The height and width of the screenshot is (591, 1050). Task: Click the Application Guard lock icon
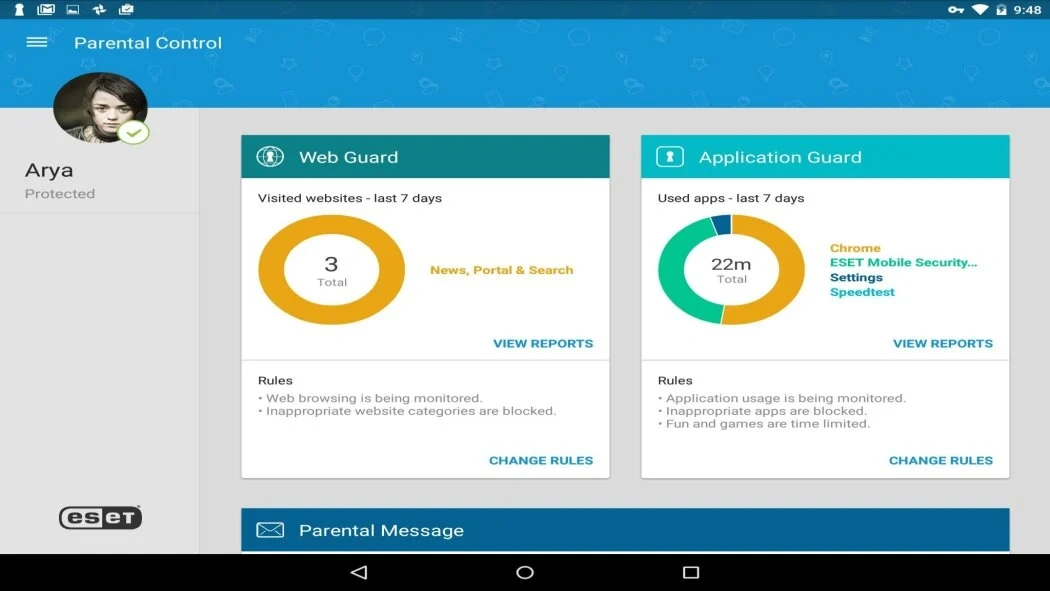tap(670, 156)
